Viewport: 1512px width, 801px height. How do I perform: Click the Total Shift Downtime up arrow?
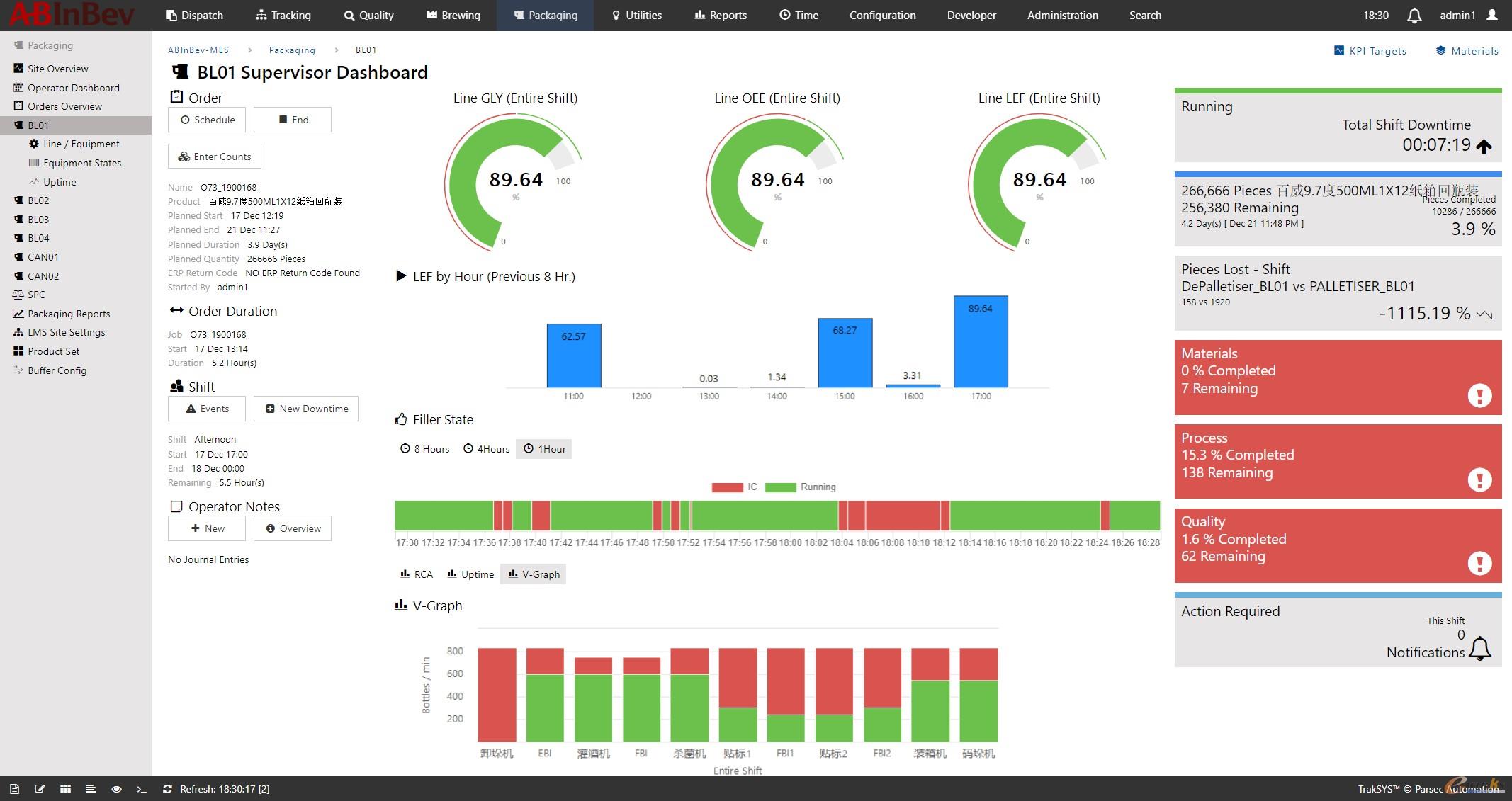coord(1484,146)
